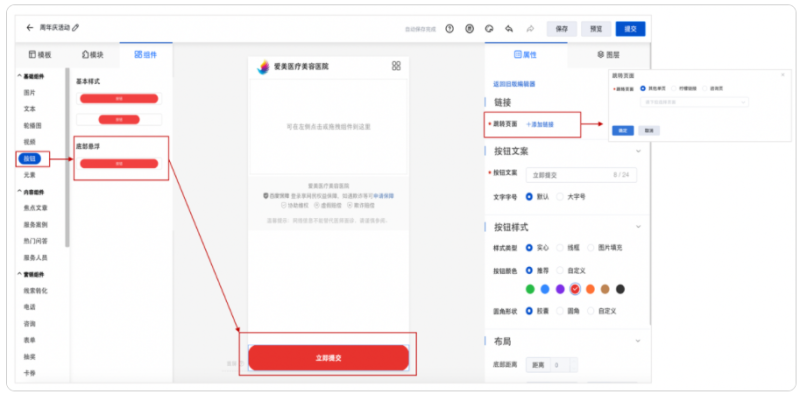Image resolution: width=800 pixels, height=394 pixels.
Task: Pick the blue color swatch
Action: [545, 289]
